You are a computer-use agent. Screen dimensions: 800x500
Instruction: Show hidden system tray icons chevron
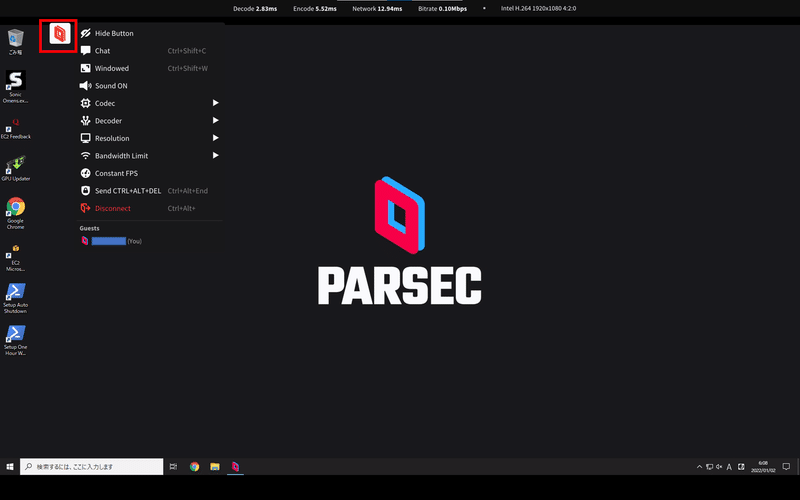click(x=699, y=466)
